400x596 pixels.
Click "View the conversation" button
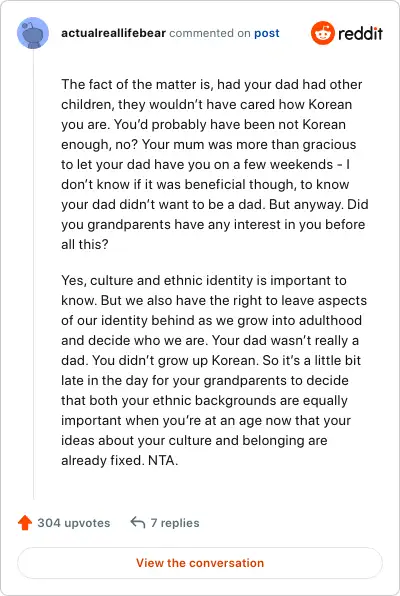[x=200, y=563]
